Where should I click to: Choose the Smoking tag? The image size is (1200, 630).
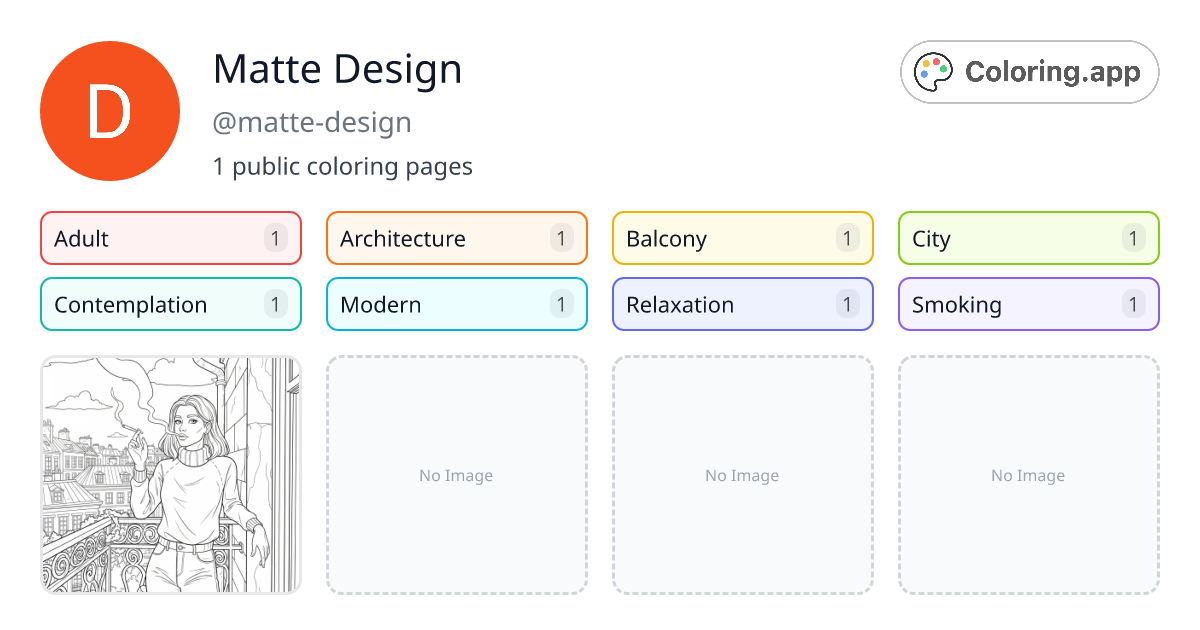pyautogui.click(x=1029, y=304)
